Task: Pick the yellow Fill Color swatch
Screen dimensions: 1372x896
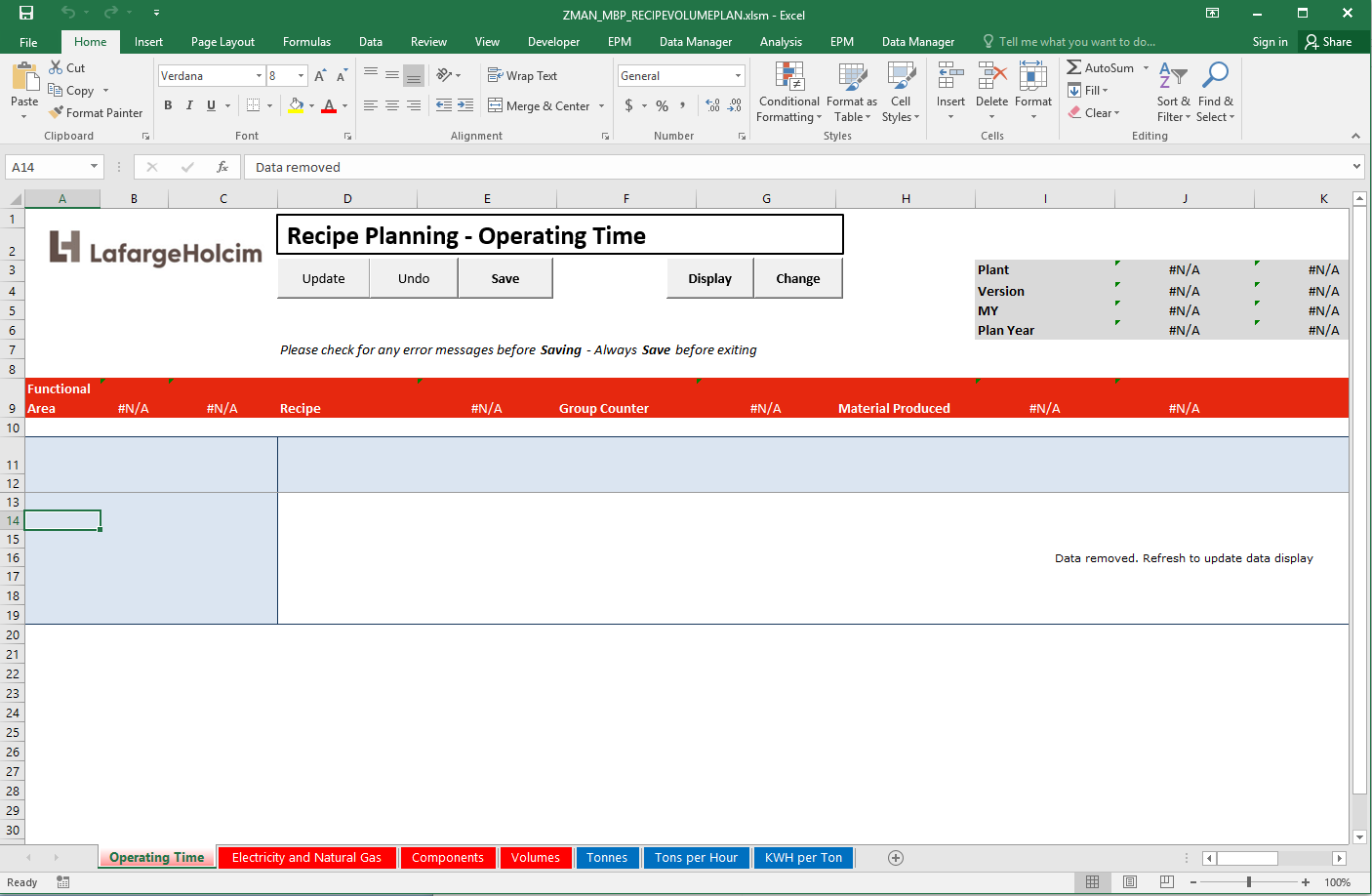Action: pyautogui.click(x=296, y=105)
